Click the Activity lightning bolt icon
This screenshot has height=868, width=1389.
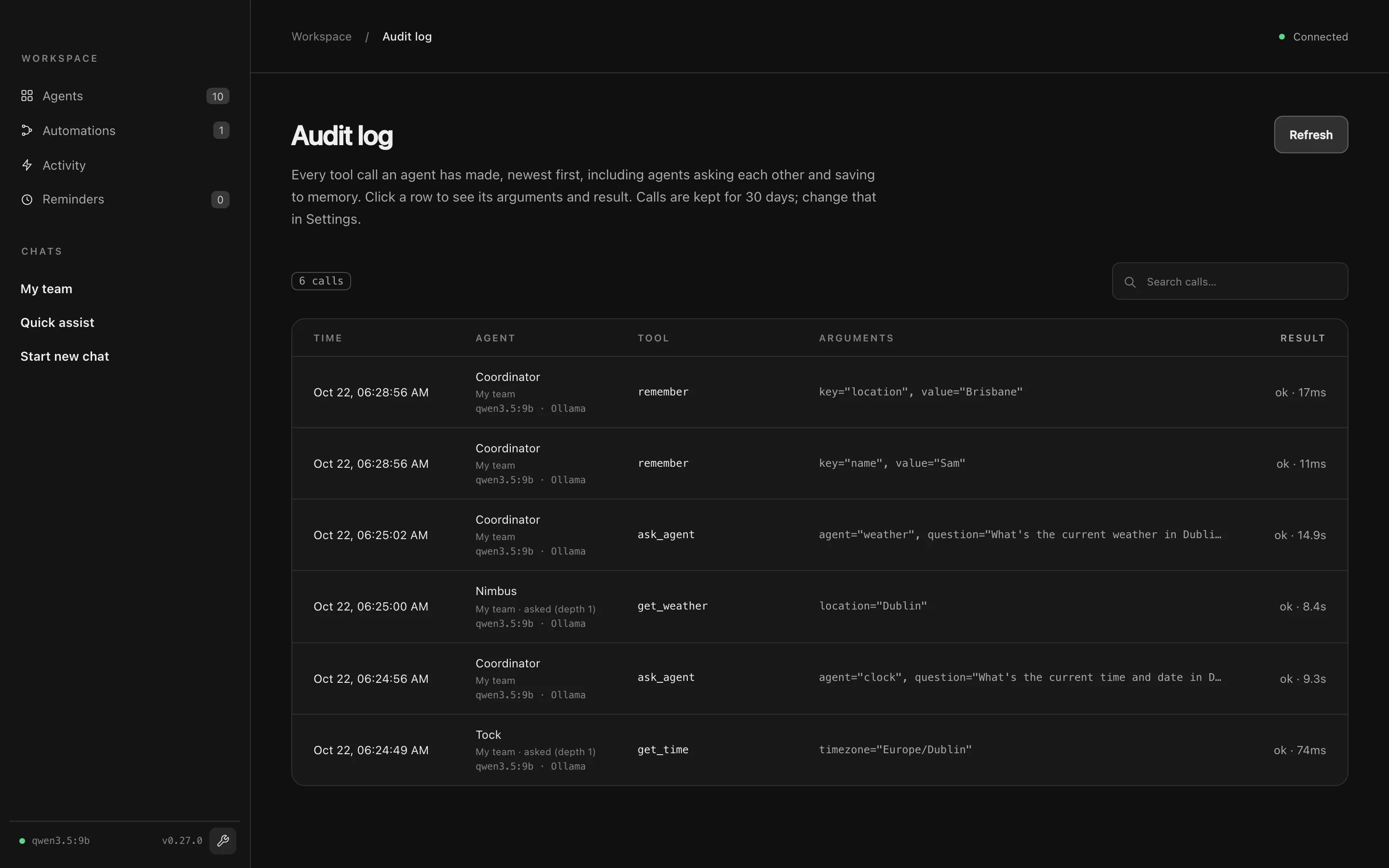tap(27, 165)
